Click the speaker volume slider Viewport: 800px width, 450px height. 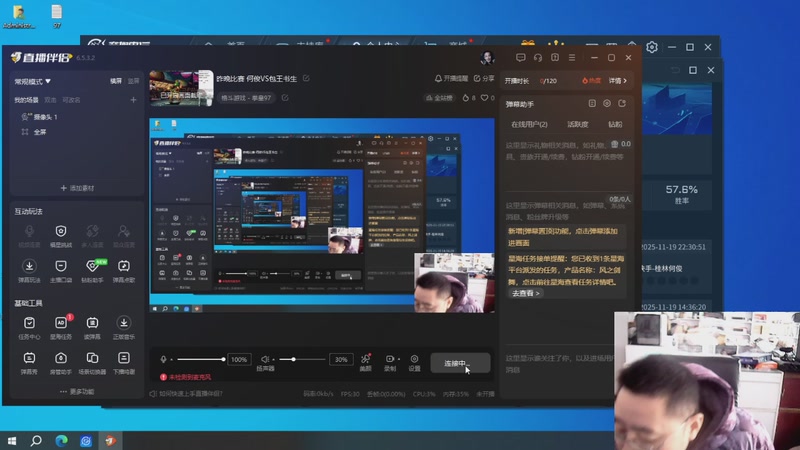click(x=302, y=359)
